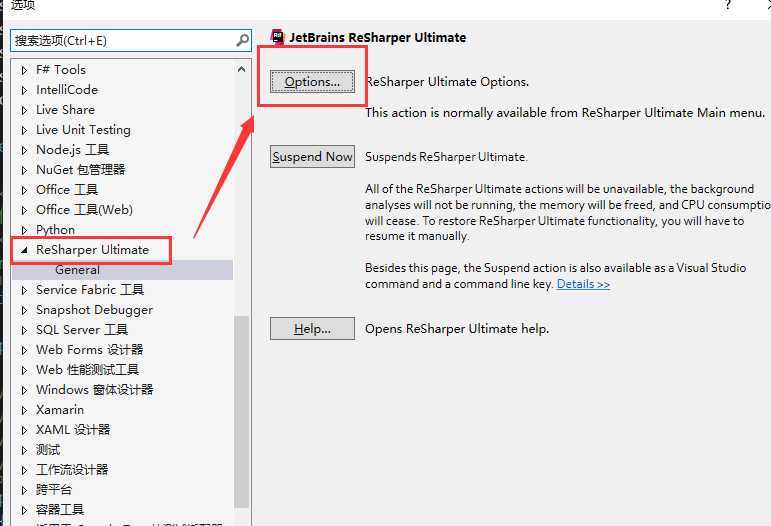This screenshot has height=526, width=771.
Task: Expand the Live Share node
Action: coord(24,111)
